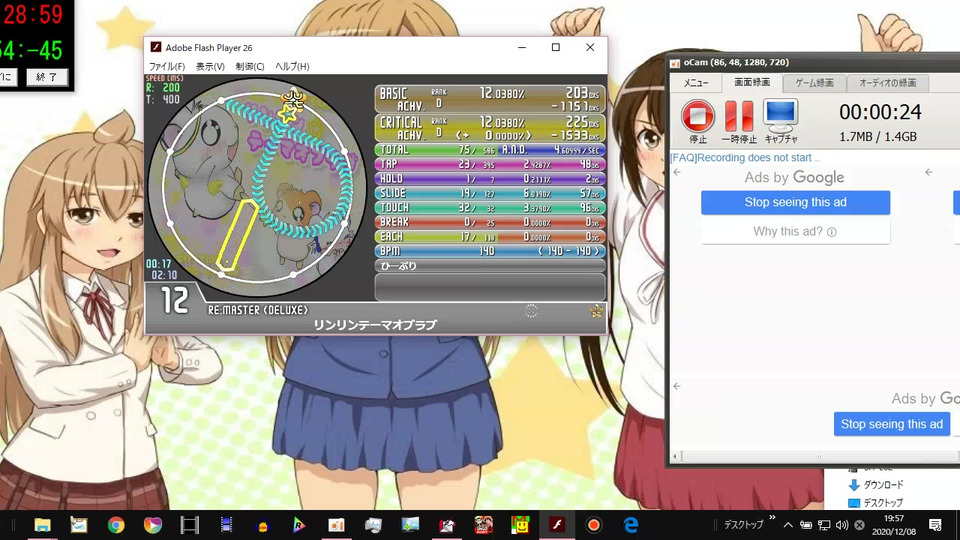Click the CRITICAL ACHV. score row
The height and width of the screenshot is (540, 960).
click(x=490, y=128)
